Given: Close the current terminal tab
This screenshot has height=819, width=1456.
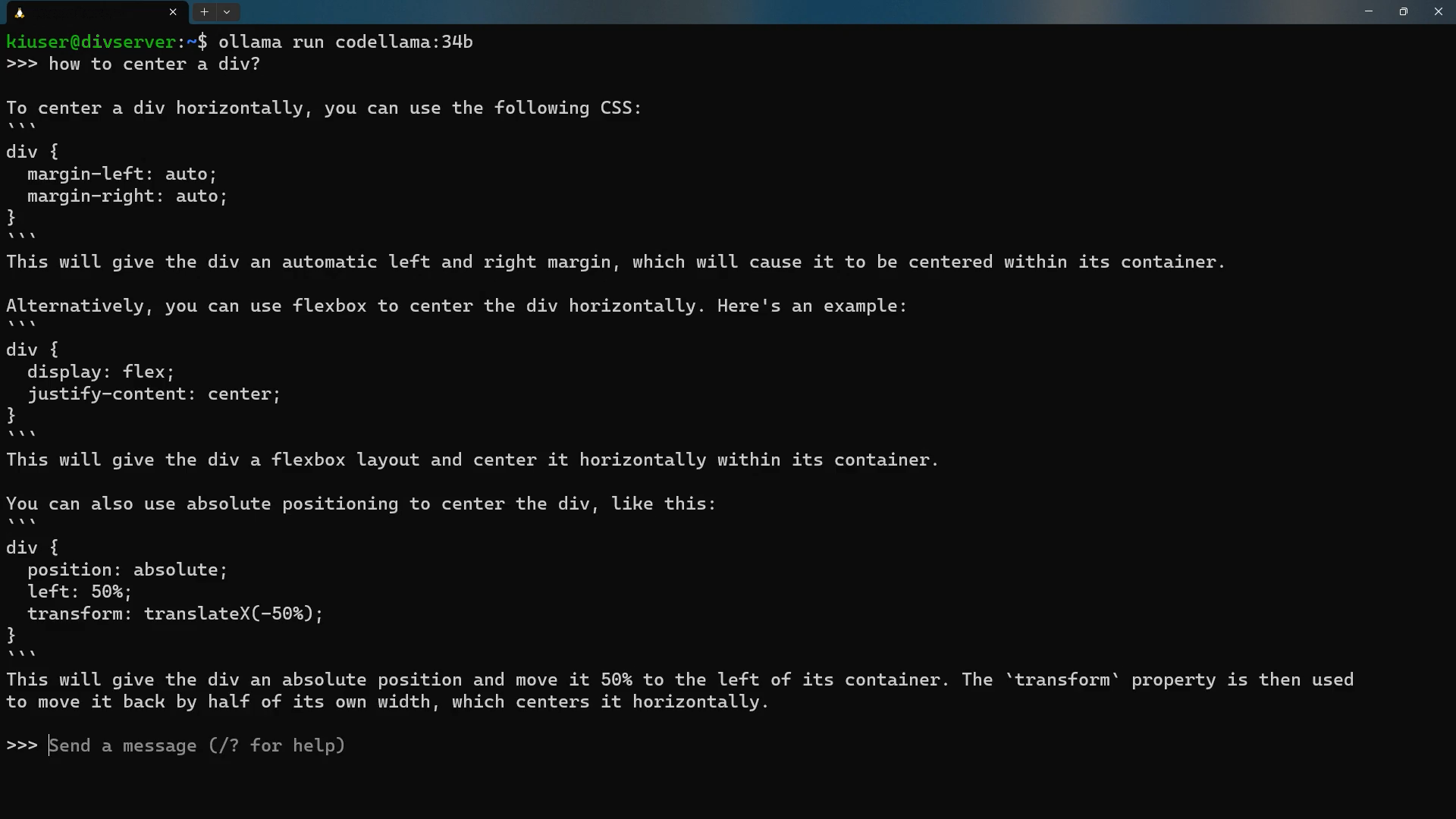Looking at the screenshot, I should coord(173,12).
